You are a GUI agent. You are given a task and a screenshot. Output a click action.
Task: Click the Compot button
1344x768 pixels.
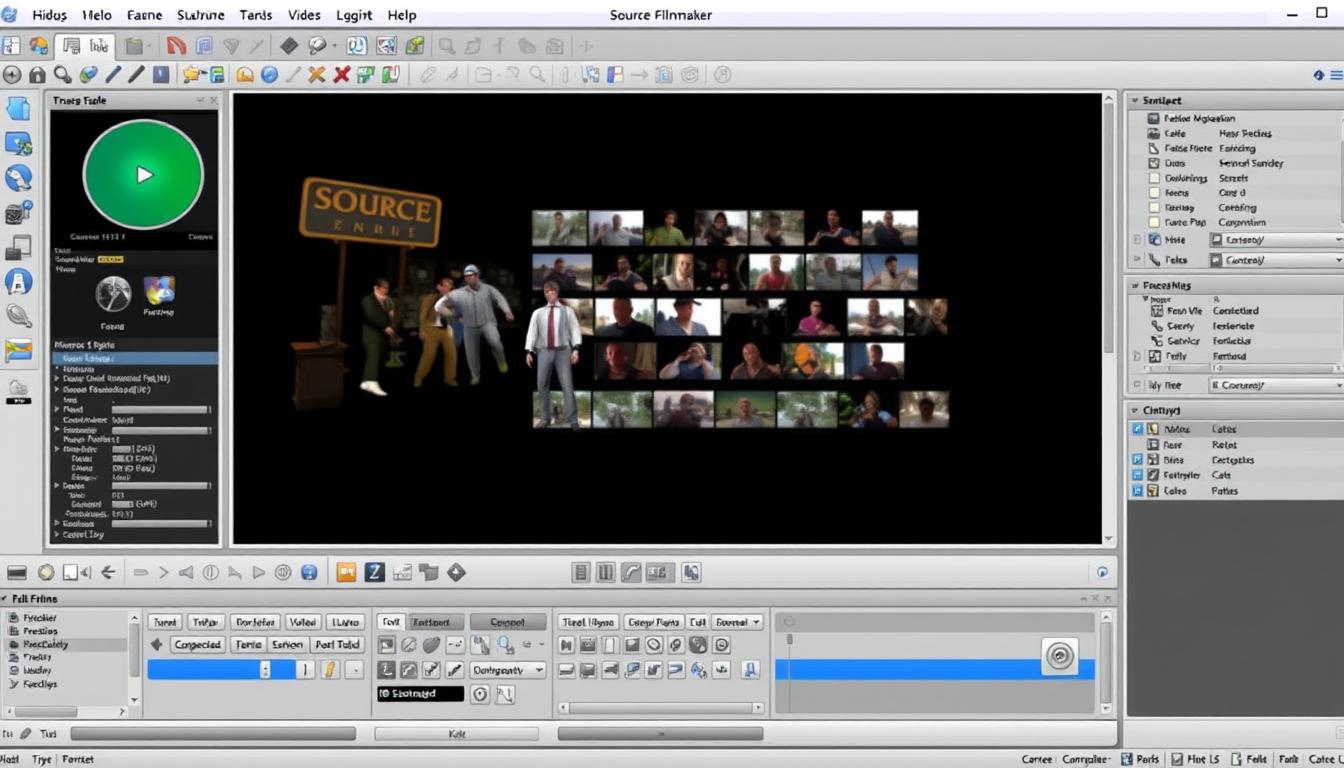click(x=508, y=622)
